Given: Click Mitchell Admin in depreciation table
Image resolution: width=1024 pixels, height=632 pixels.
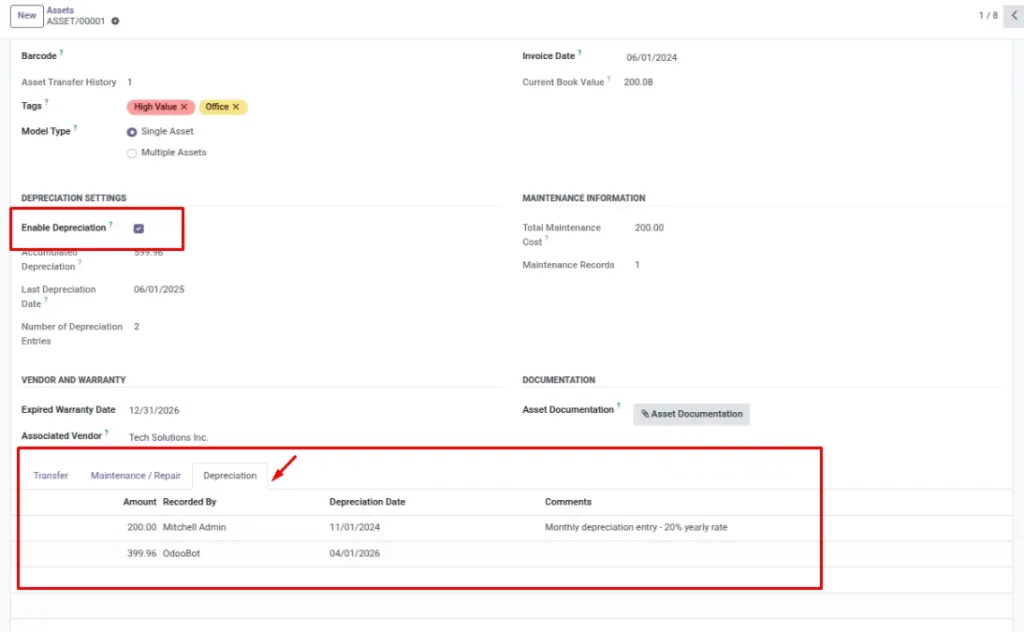Looking at the screenshot, I should pyautogui.click(x=194, y=527).
